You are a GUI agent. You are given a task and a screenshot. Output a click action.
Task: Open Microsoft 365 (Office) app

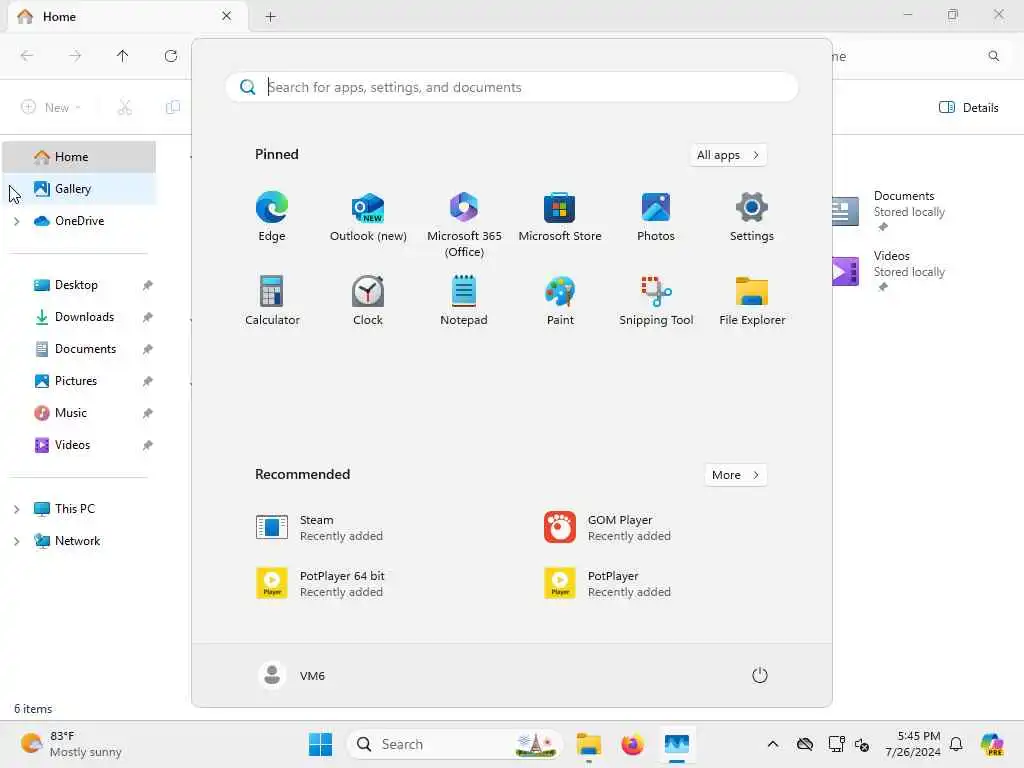(464, 224)
